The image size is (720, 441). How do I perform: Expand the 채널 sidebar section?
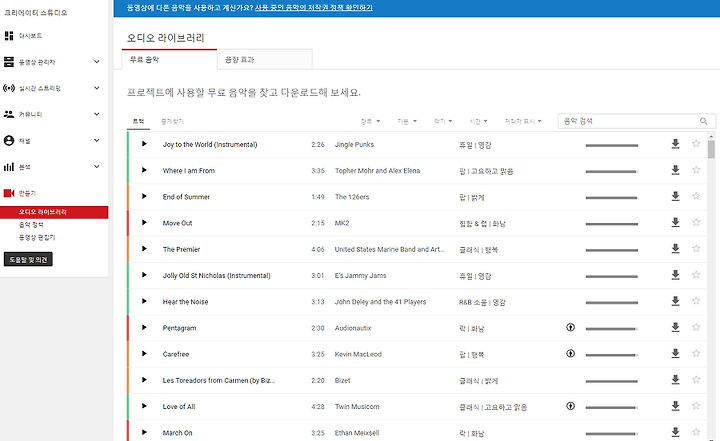96,140
